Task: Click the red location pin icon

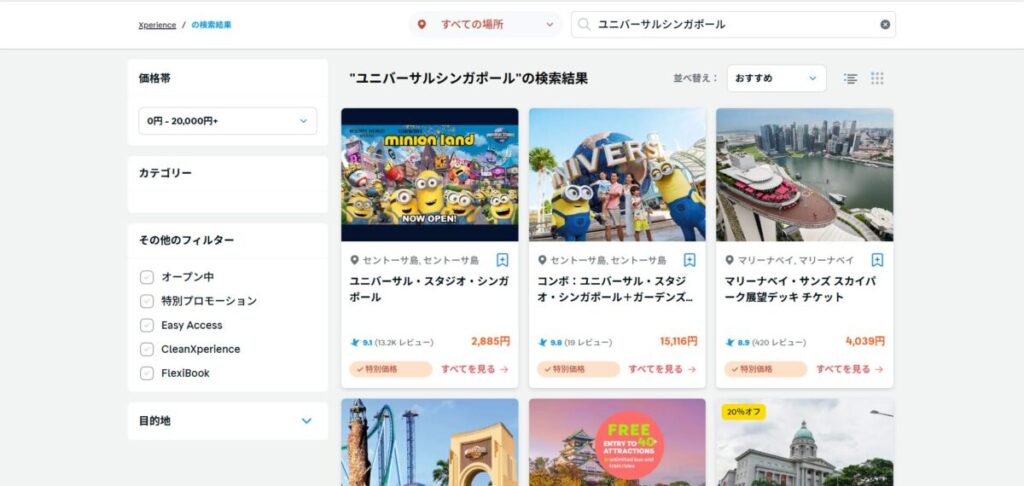Action: coord(422,25)
